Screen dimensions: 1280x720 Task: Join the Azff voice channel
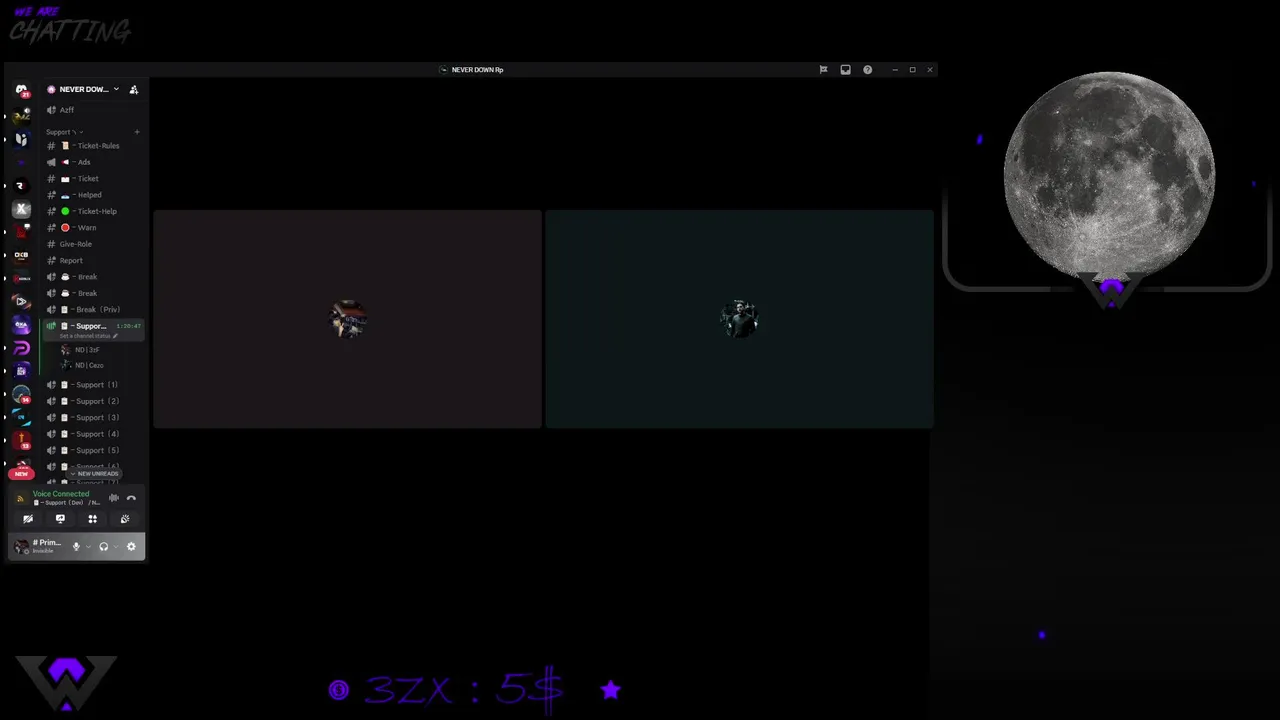(x=94, y=110)
